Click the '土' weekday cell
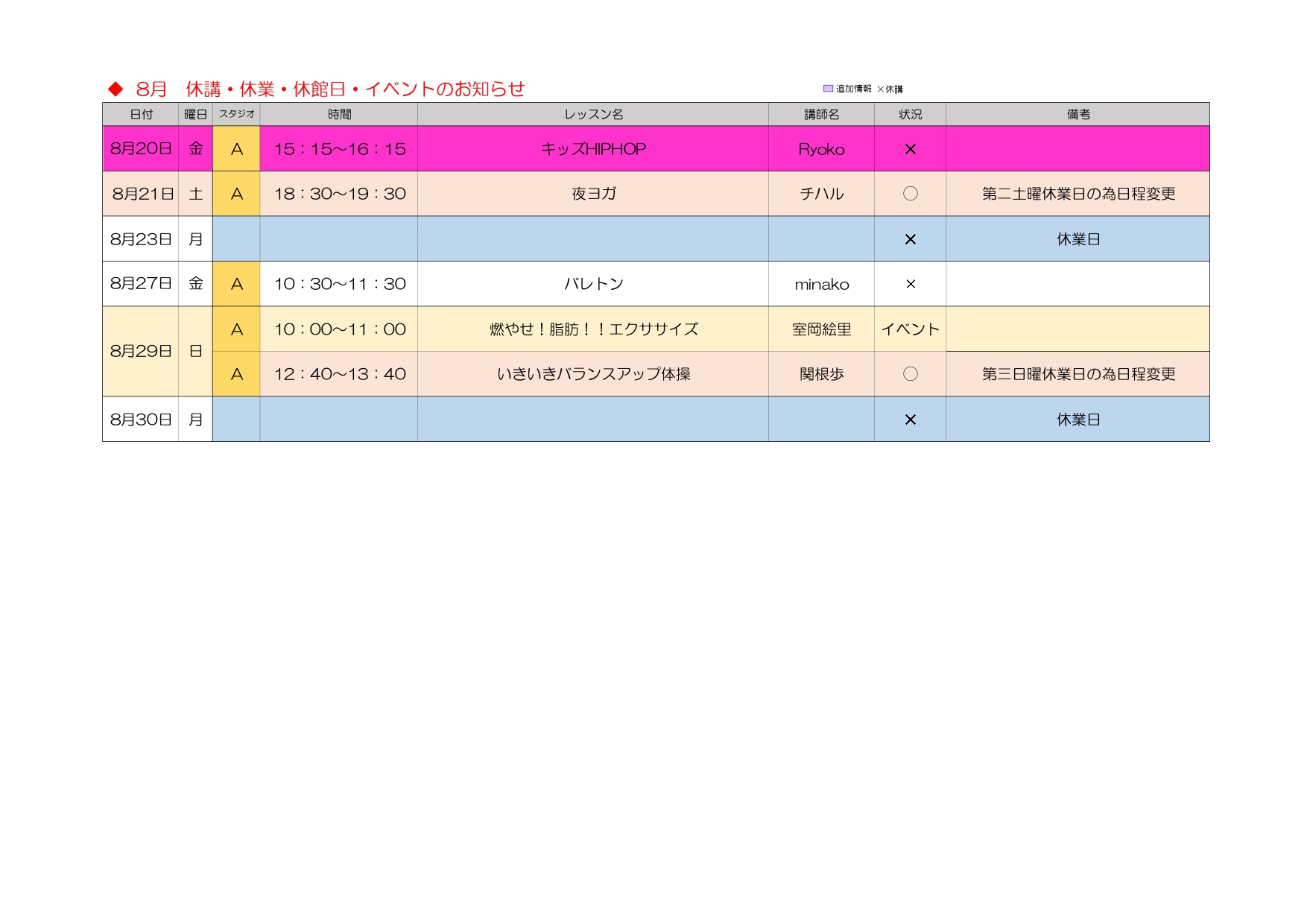1307x924 pixels. click(x=195, y=194)
